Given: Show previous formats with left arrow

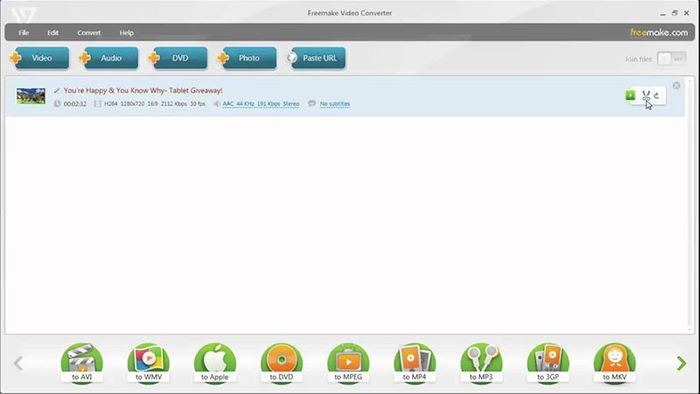Looking at the screenshot, I should 18,363.
